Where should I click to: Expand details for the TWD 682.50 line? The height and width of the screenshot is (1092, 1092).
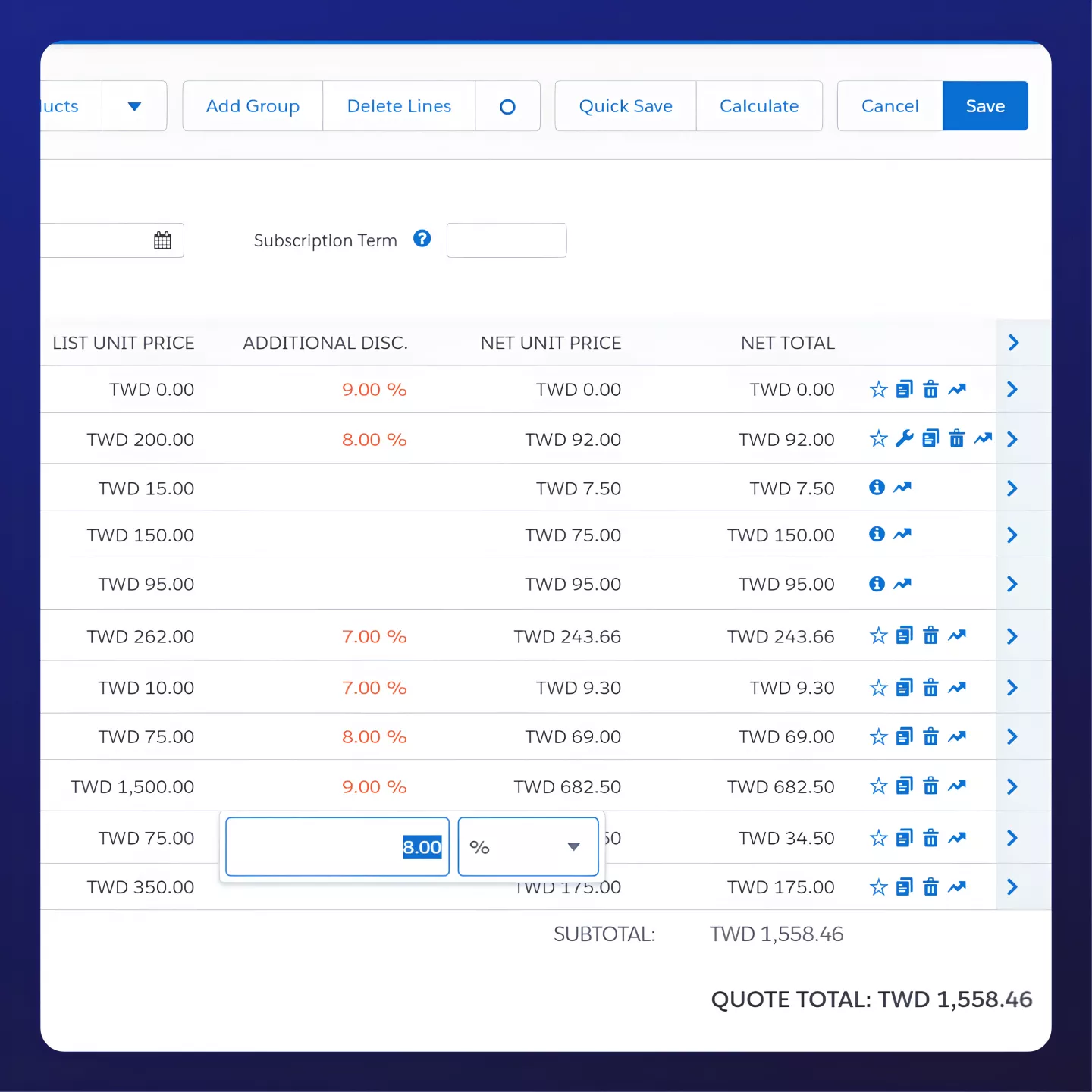(1012, 786)
